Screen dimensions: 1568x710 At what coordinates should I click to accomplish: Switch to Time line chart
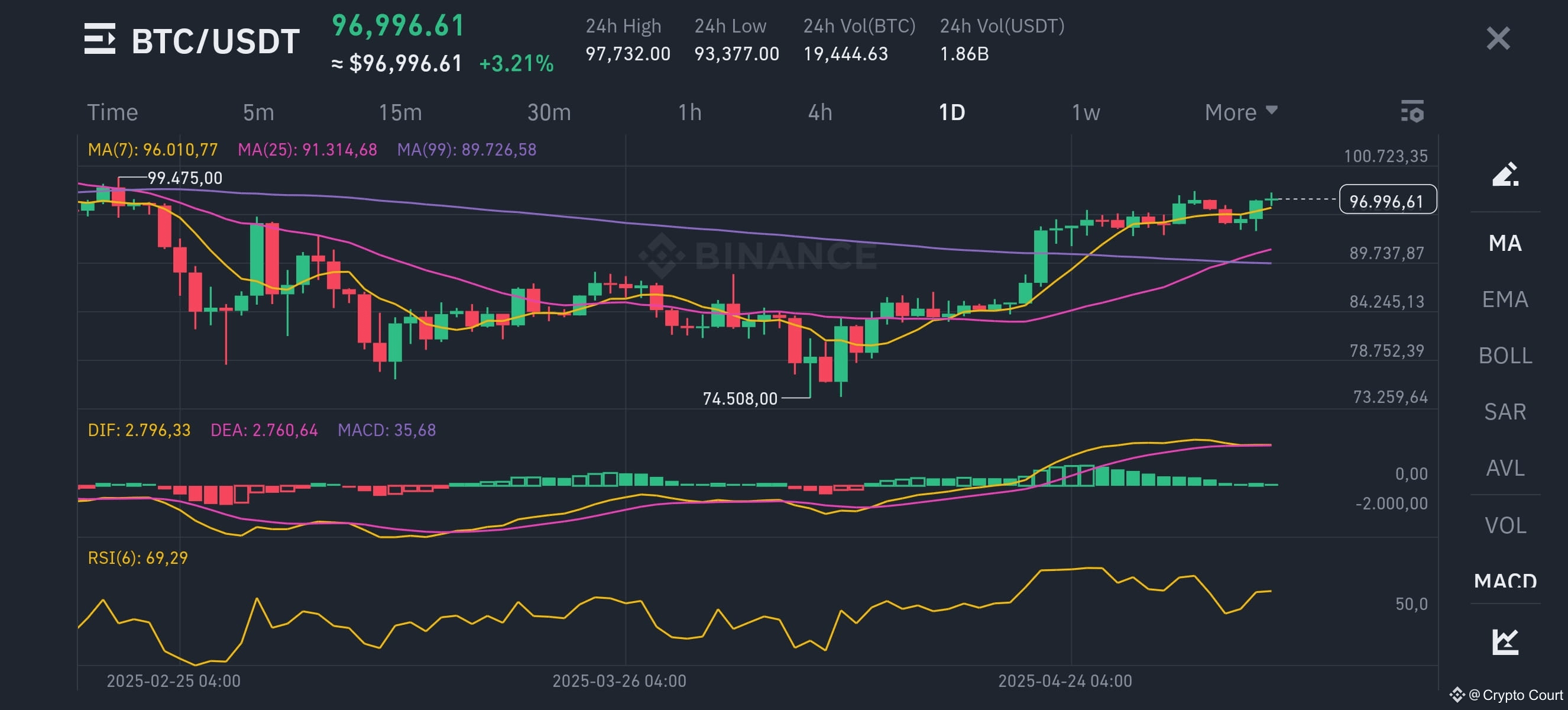coord(112,112)
